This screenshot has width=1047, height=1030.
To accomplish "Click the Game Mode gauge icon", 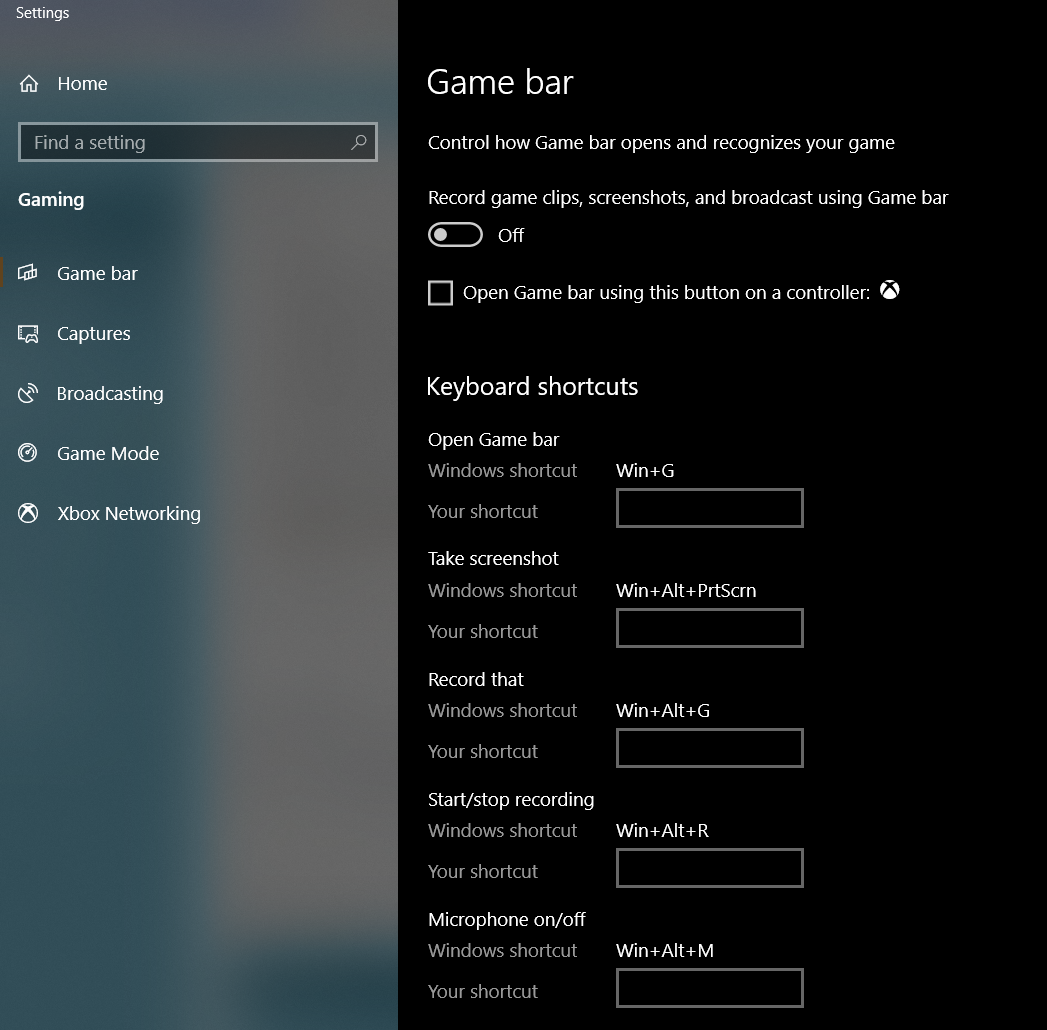I will 27,453.
